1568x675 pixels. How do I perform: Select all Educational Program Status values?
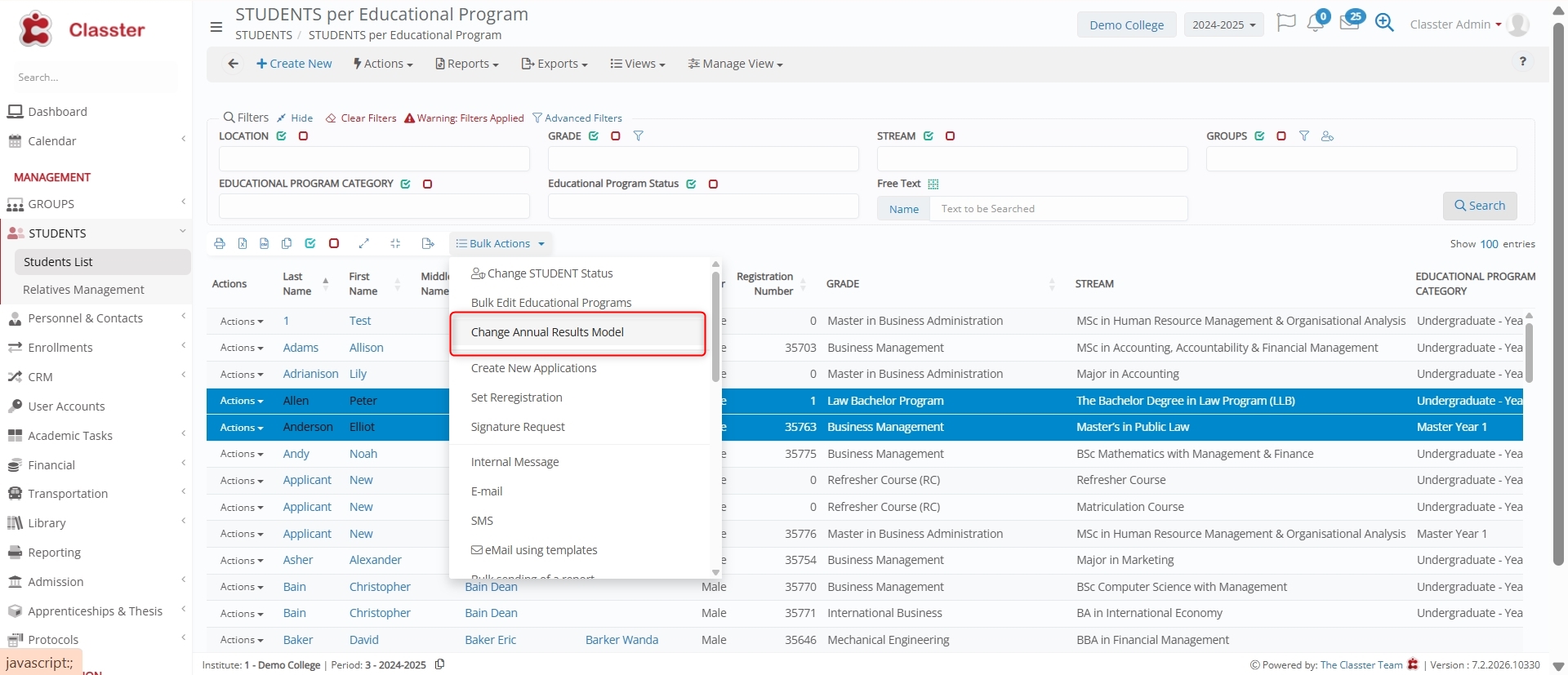pos(692,184)
